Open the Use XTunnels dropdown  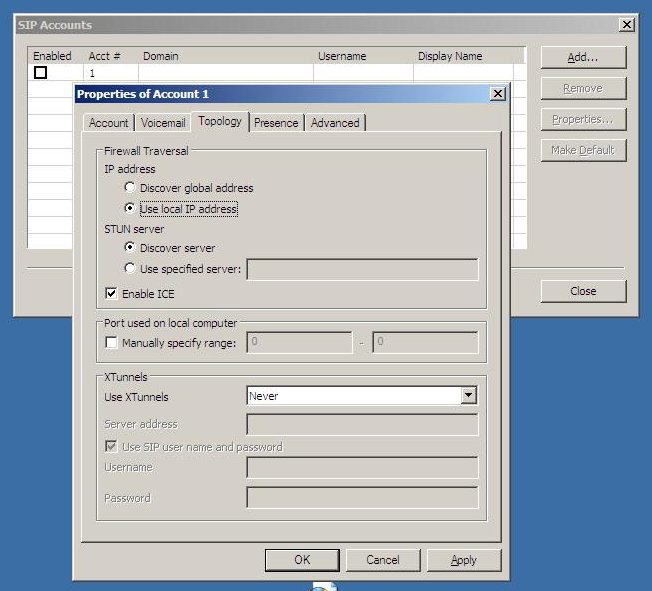tap(467, 396)
